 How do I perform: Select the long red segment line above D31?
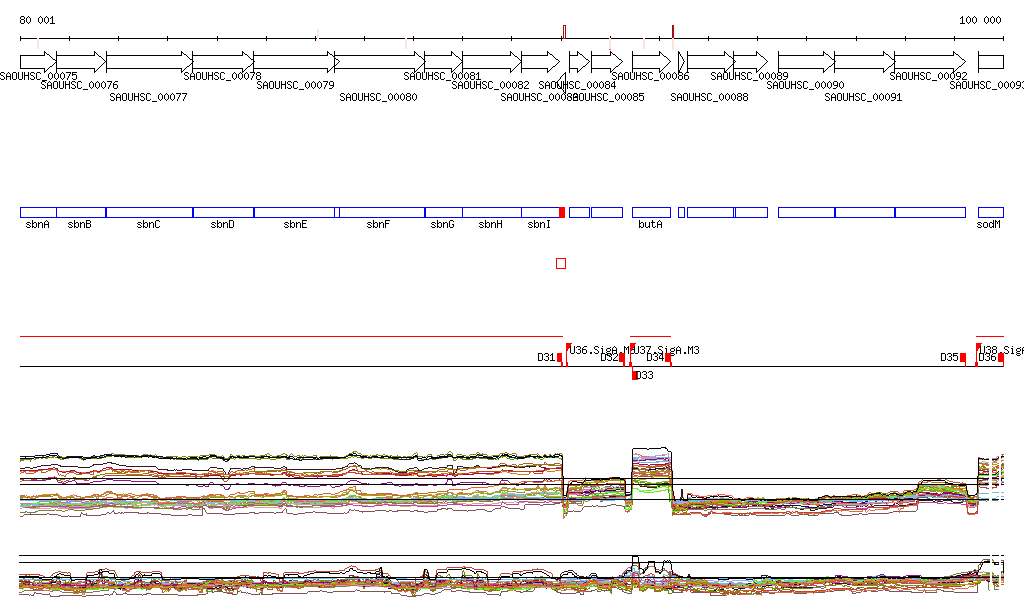[291, 336]
